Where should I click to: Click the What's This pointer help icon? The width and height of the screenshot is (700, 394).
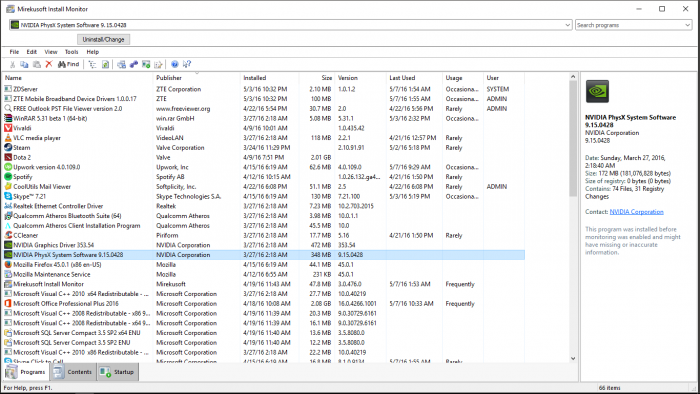[x=187, y=65]
